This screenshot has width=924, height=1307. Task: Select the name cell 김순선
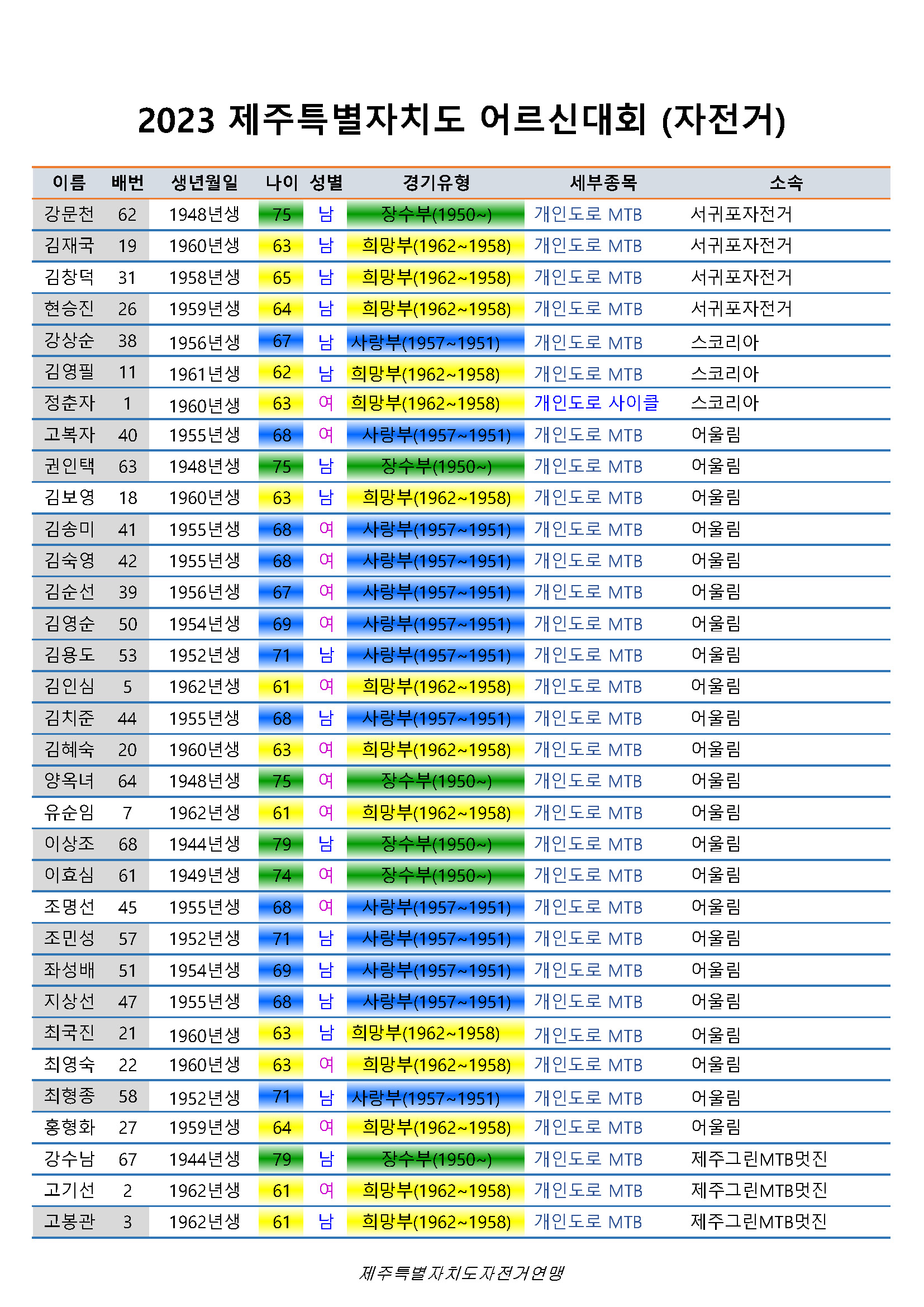point(69,592)
